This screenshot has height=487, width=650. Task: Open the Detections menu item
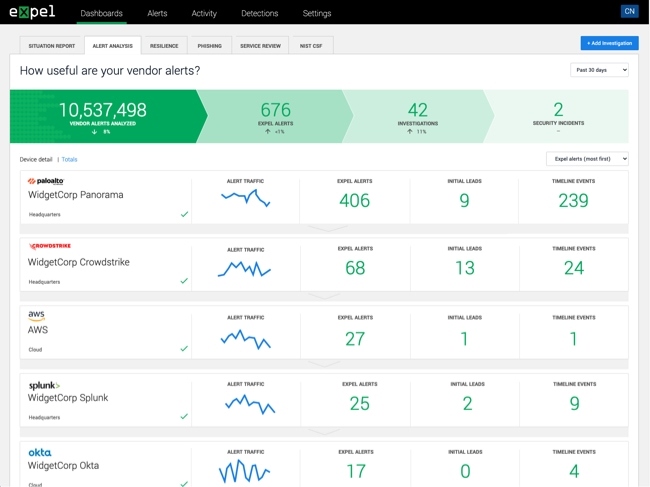pos(260,13)
